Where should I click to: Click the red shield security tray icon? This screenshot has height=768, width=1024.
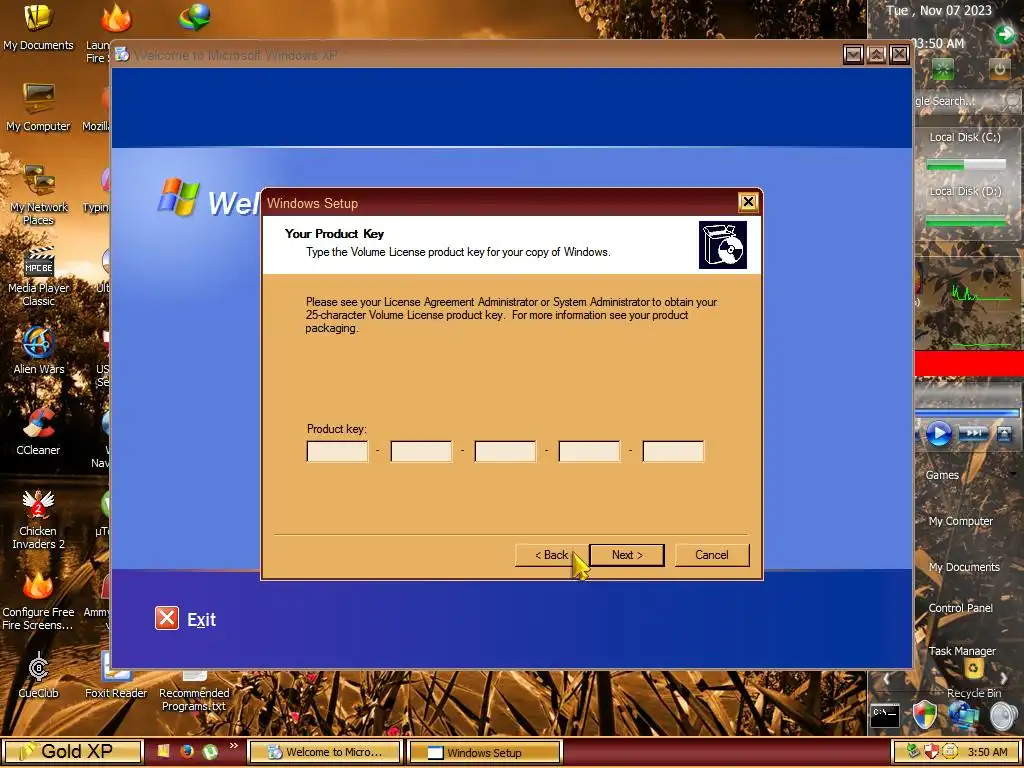click(x=931, y=752)
